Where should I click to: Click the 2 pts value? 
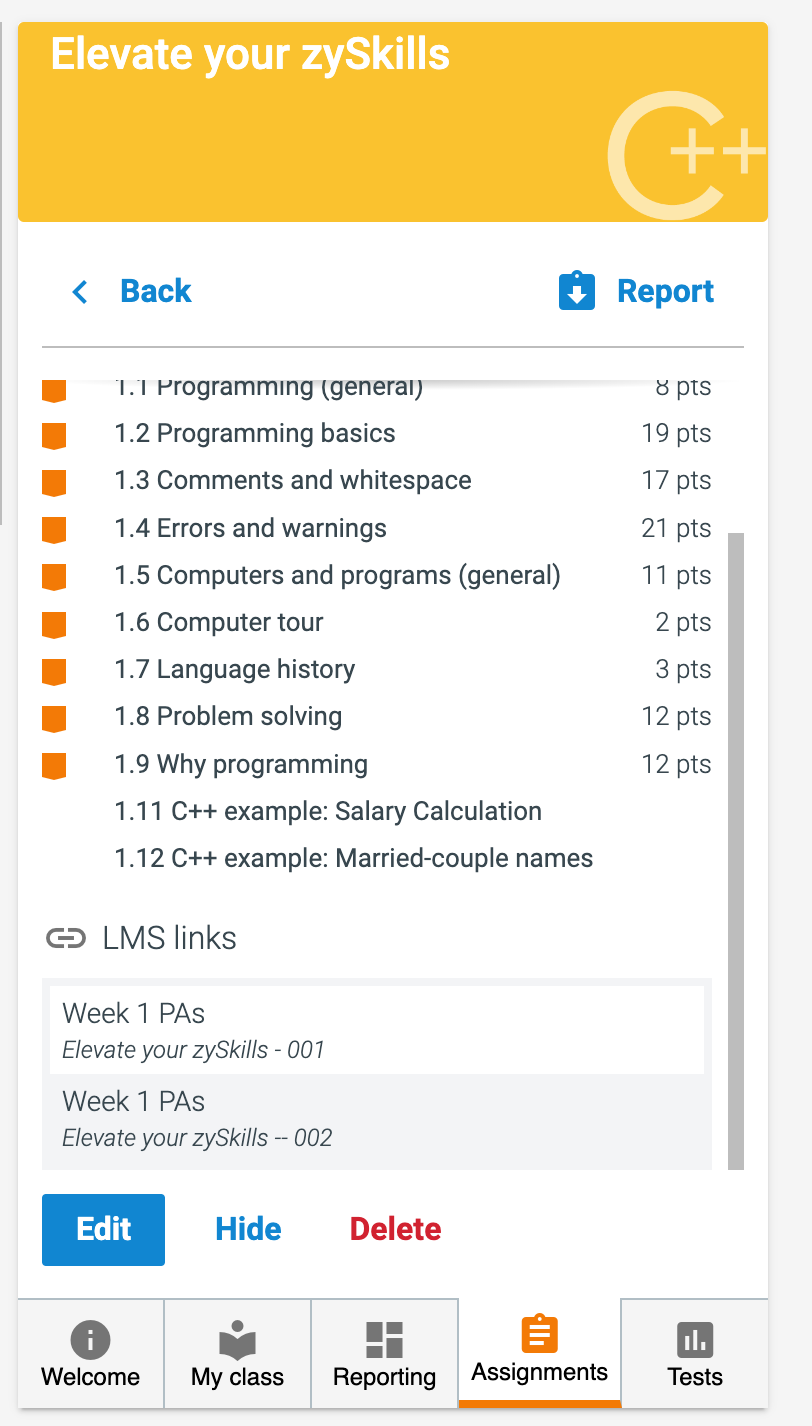pyautogui.click(x=684, y=623)
